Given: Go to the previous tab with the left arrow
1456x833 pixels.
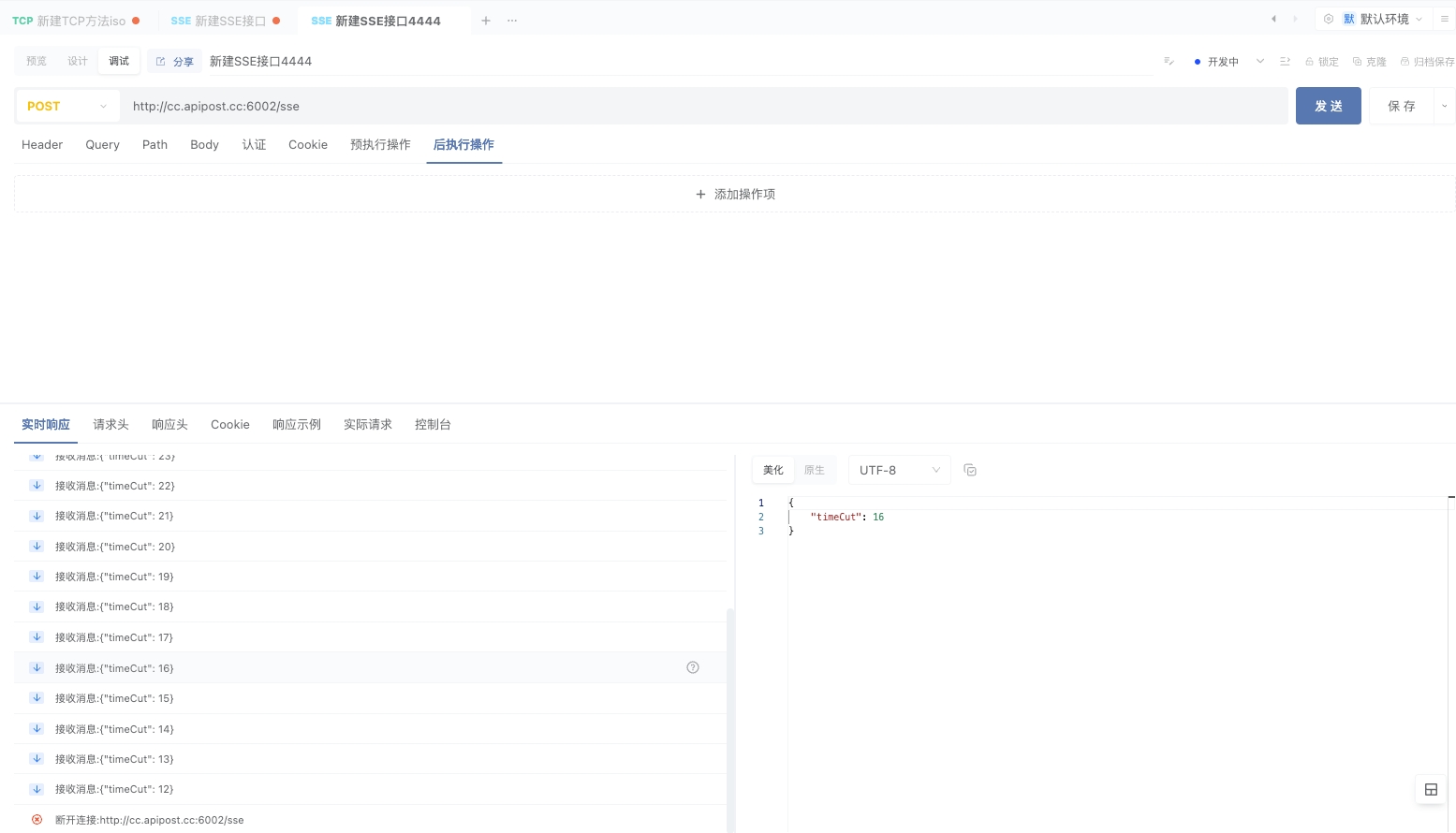Looking at the screenshot, I should pyautogui.click(x=1273, y=19).
